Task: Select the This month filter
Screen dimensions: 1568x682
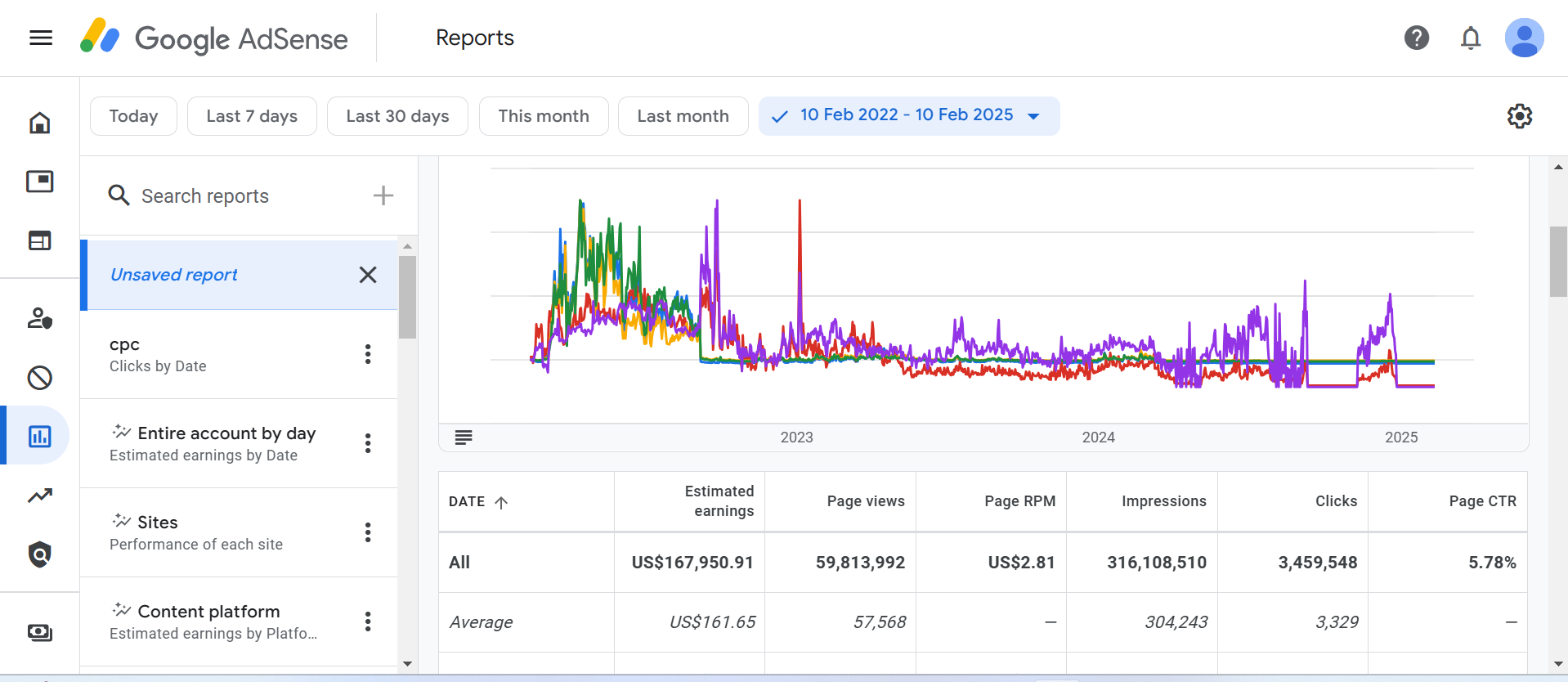Action: (x=543, y=116)
